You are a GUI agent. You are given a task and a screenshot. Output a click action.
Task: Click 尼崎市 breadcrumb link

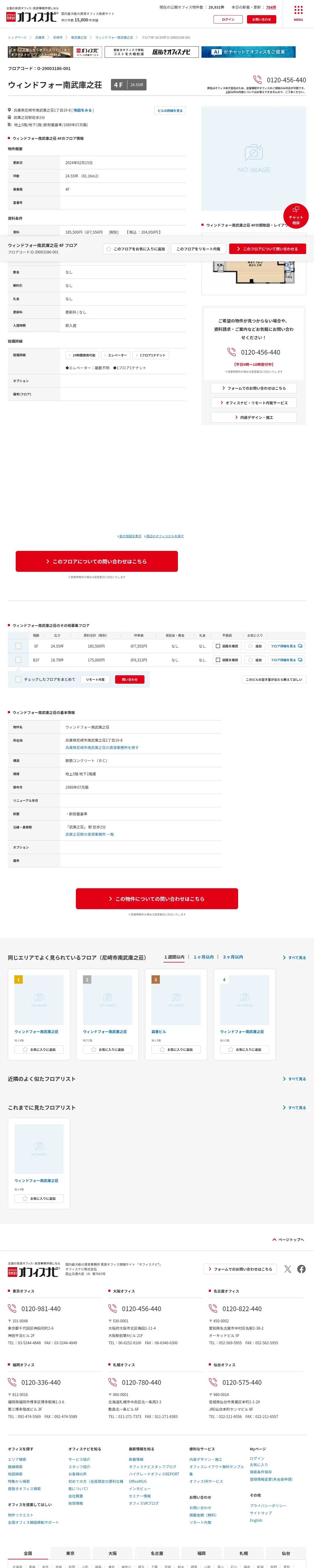pyautogui.click(x=57, y=38)
